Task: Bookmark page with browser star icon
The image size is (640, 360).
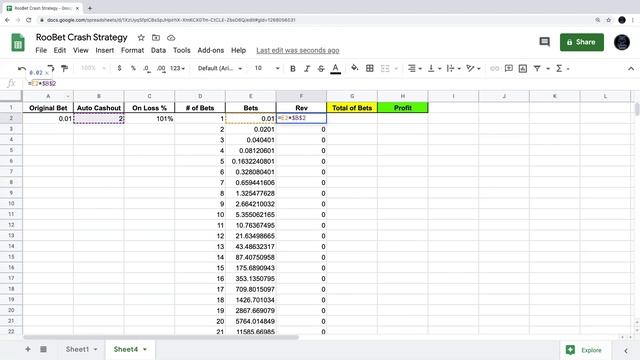Action: pos(609,20)
